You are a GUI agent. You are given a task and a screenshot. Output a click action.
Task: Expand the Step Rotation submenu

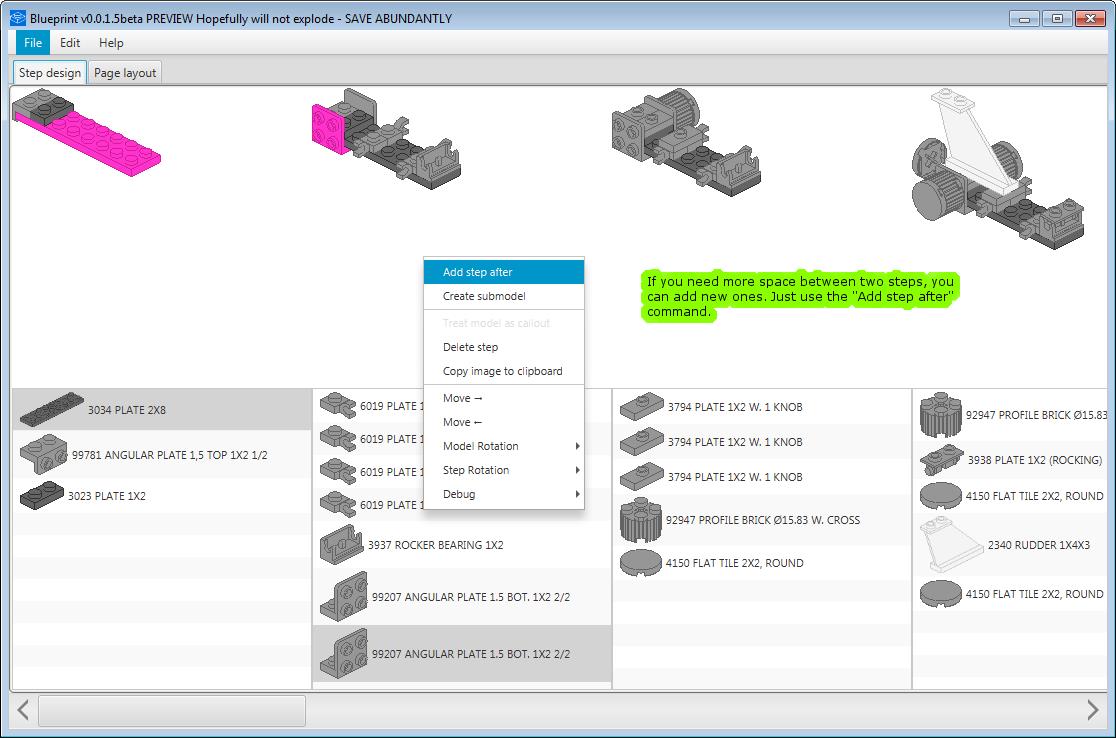click(x=504, y=470)
